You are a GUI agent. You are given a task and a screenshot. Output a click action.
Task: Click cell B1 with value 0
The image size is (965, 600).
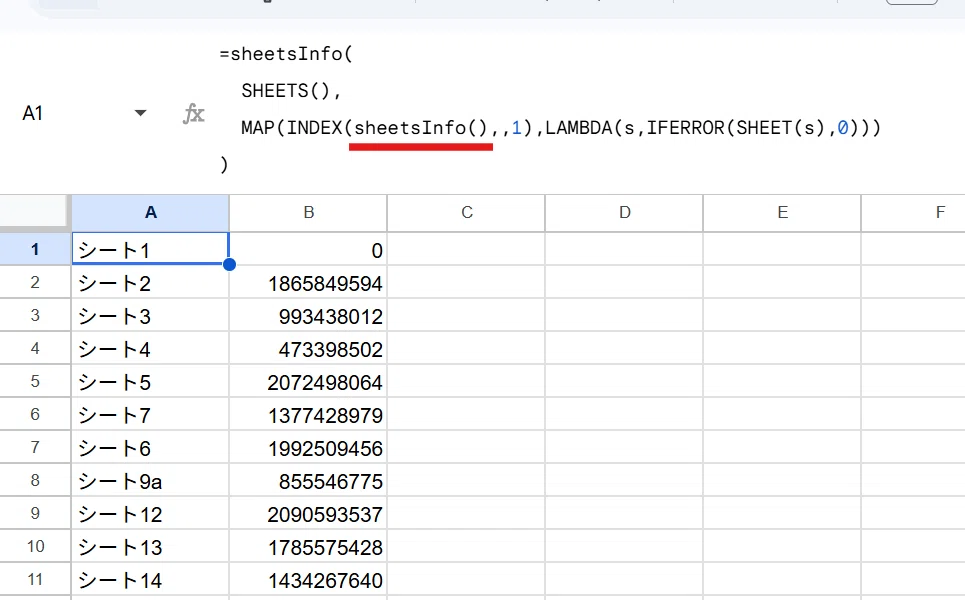[x=308, y=249]
